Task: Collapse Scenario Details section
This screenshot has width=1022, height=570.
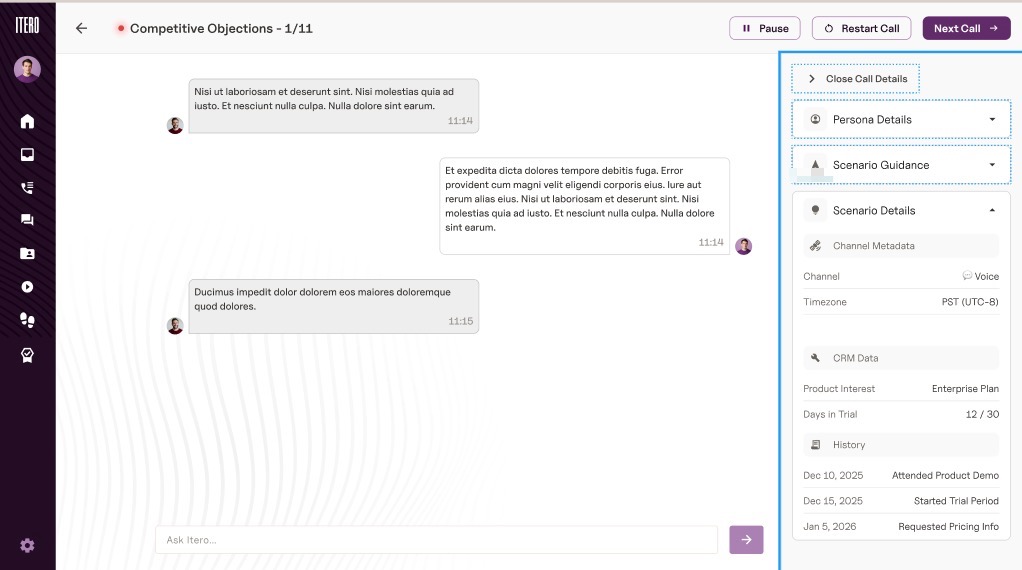Action: click(901, 210)
